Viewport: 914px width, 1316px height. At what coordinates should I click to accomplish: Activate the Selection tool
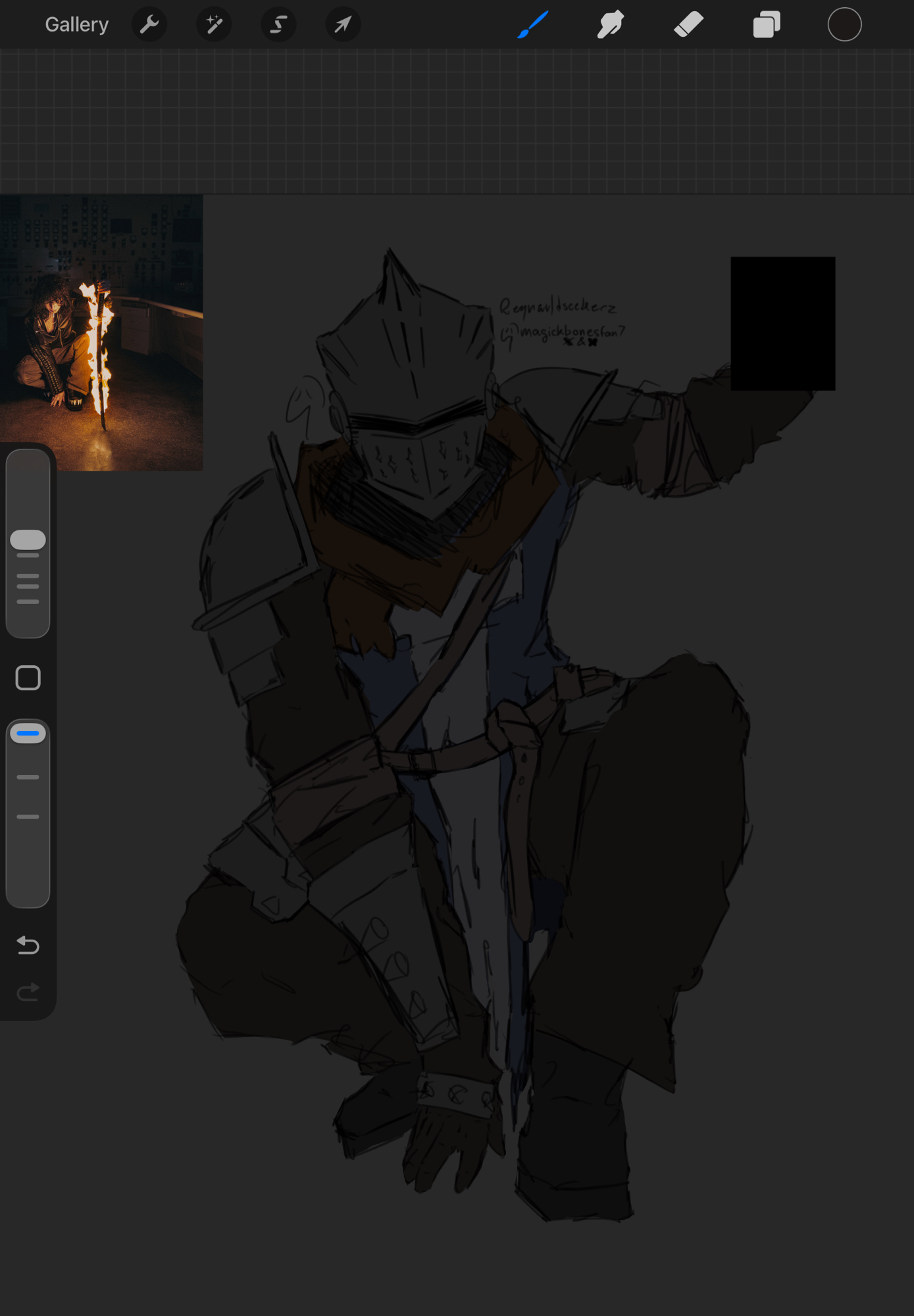pos(278,25)
